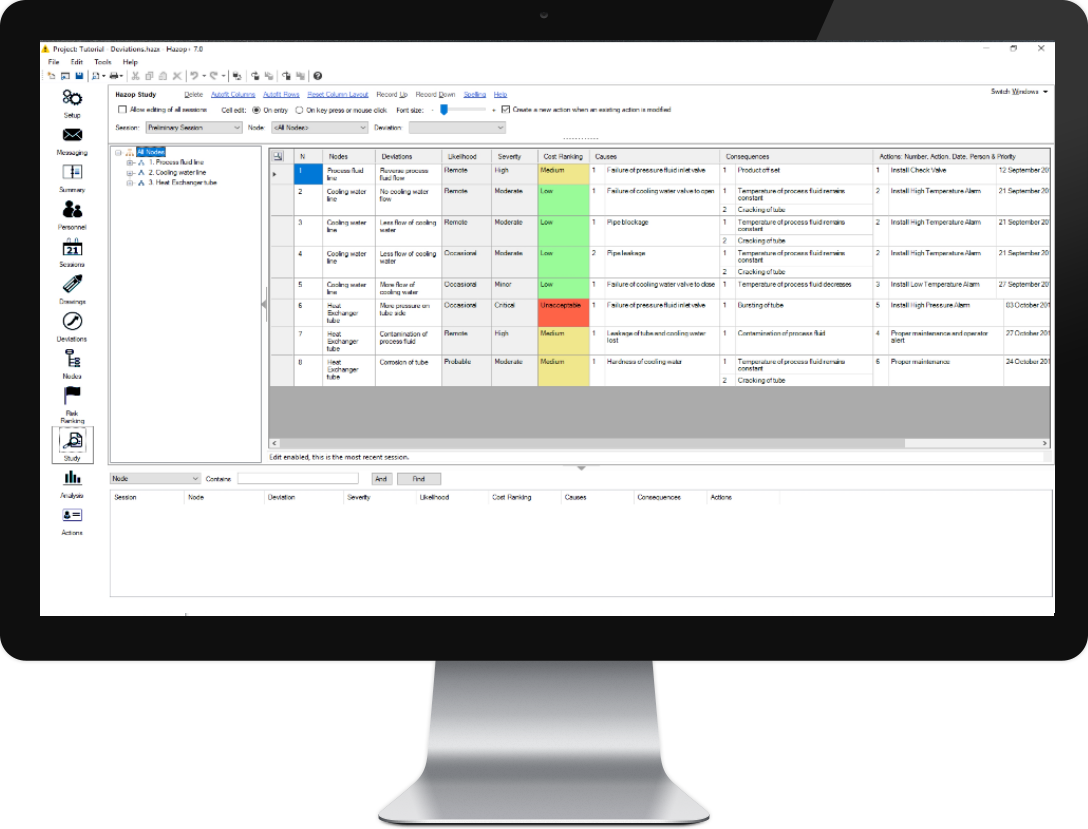Open the Tools menu
The height and width of the screenshot is (829, 1088).
[103, 62]
